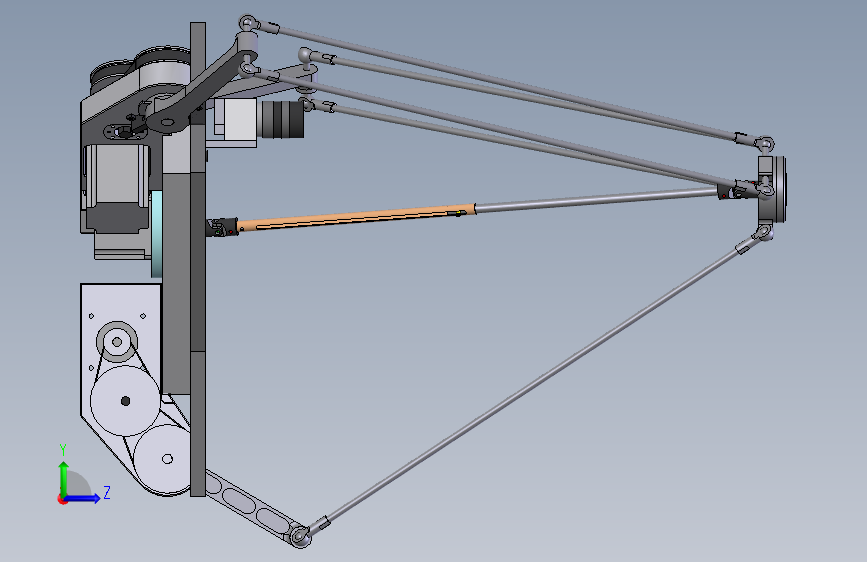Click the red origin point of the triad
This screenshot has height=562, width=867.
tap(62, 499)
